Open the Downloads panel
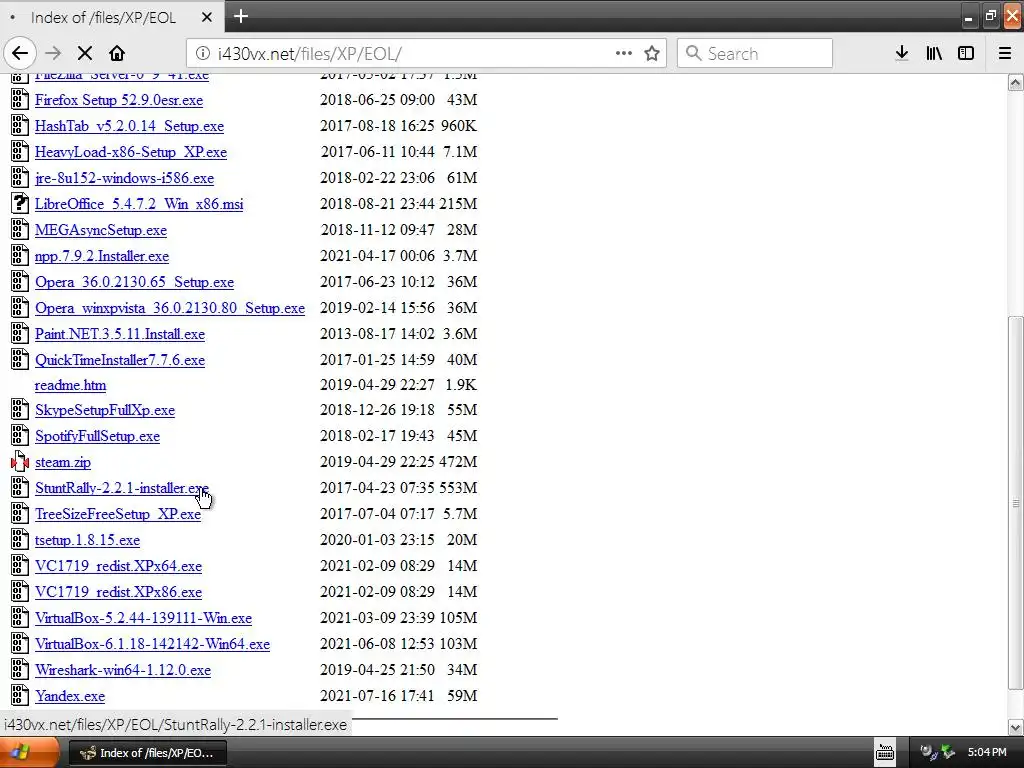 click(902, 54)
